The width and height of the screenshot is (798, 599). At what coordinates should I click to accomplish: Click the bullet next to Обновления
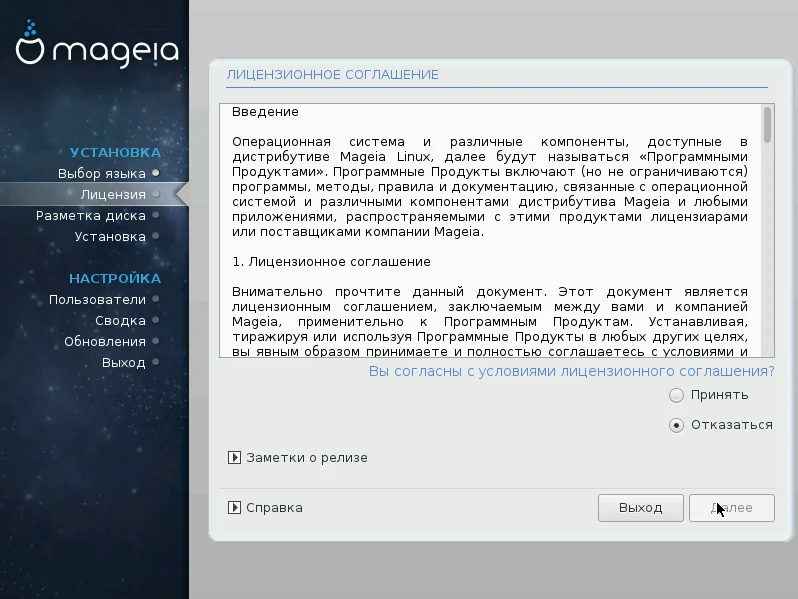tap(156, 341)
